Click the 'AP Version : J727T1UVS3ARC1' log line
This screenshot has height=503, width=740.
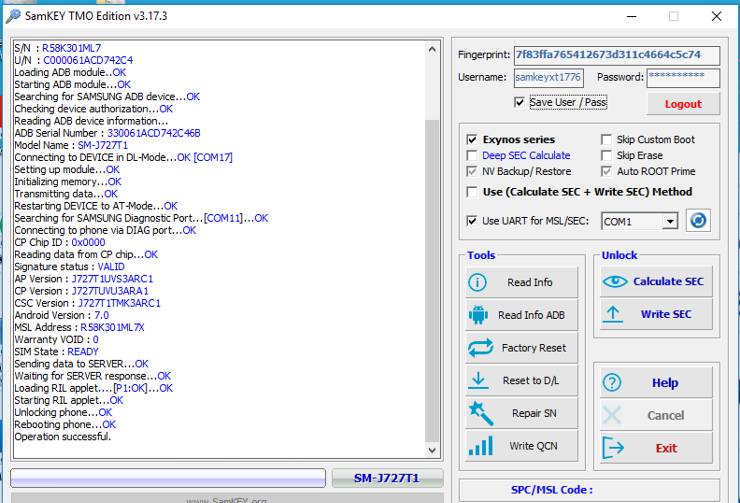point(84,279)
